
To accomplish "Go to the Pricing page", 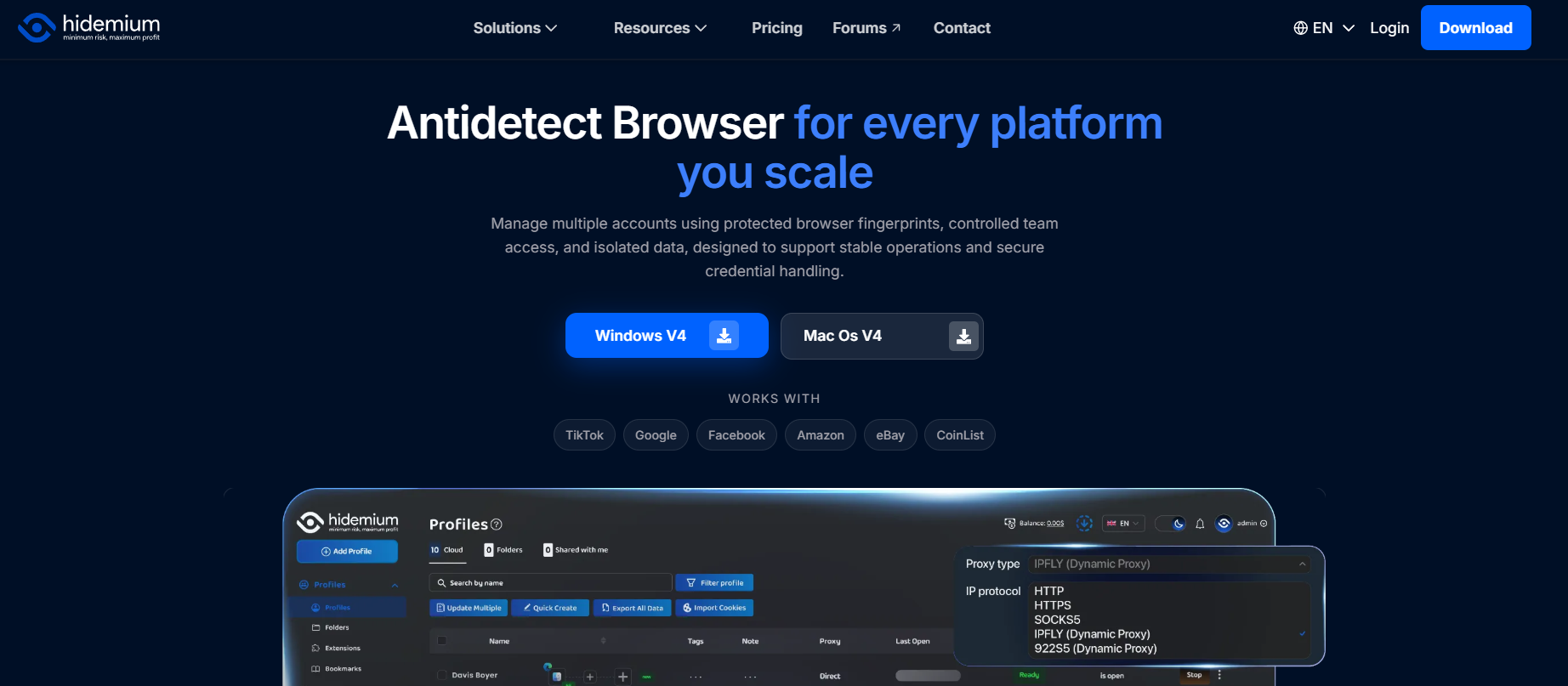I will pos(777,28).
